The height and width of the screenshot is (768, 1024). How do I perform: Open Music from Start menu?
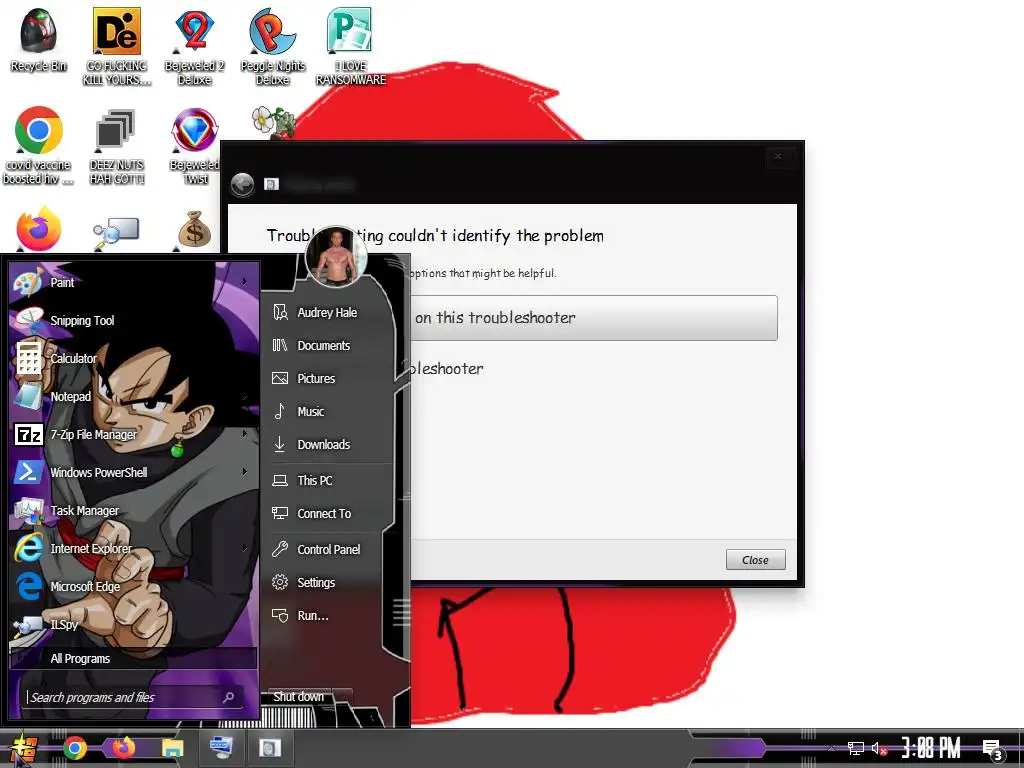(x=310, y=411)
